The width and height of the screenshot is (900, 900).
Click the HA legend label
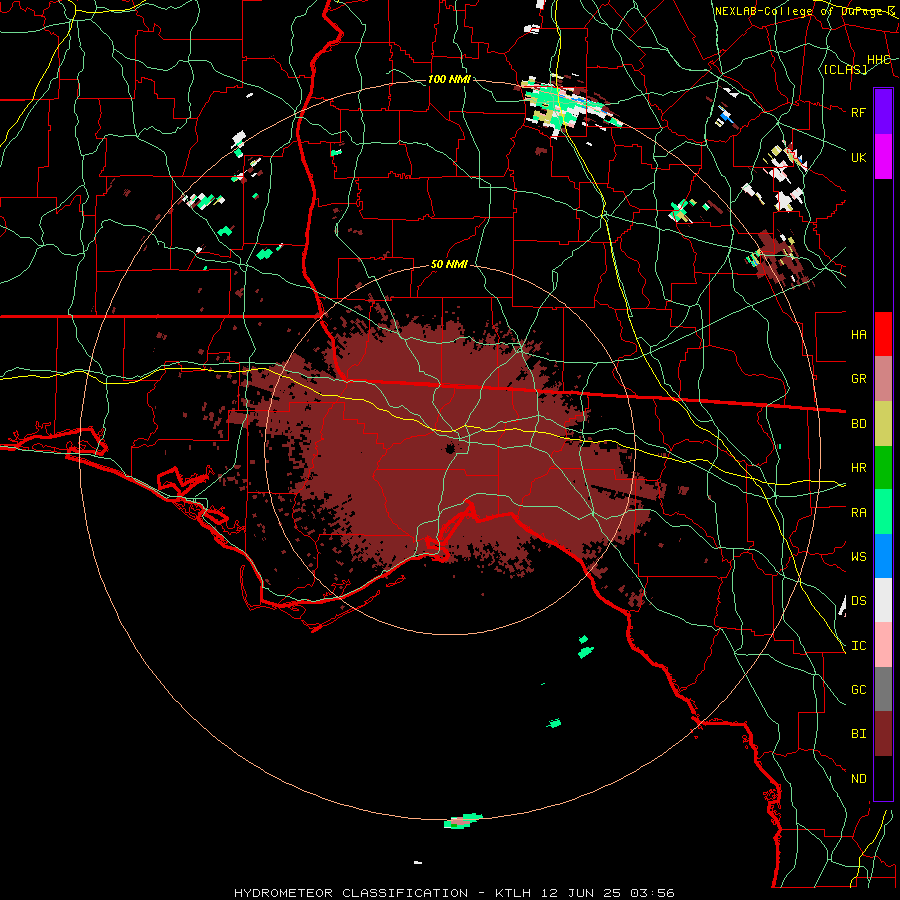859,334
